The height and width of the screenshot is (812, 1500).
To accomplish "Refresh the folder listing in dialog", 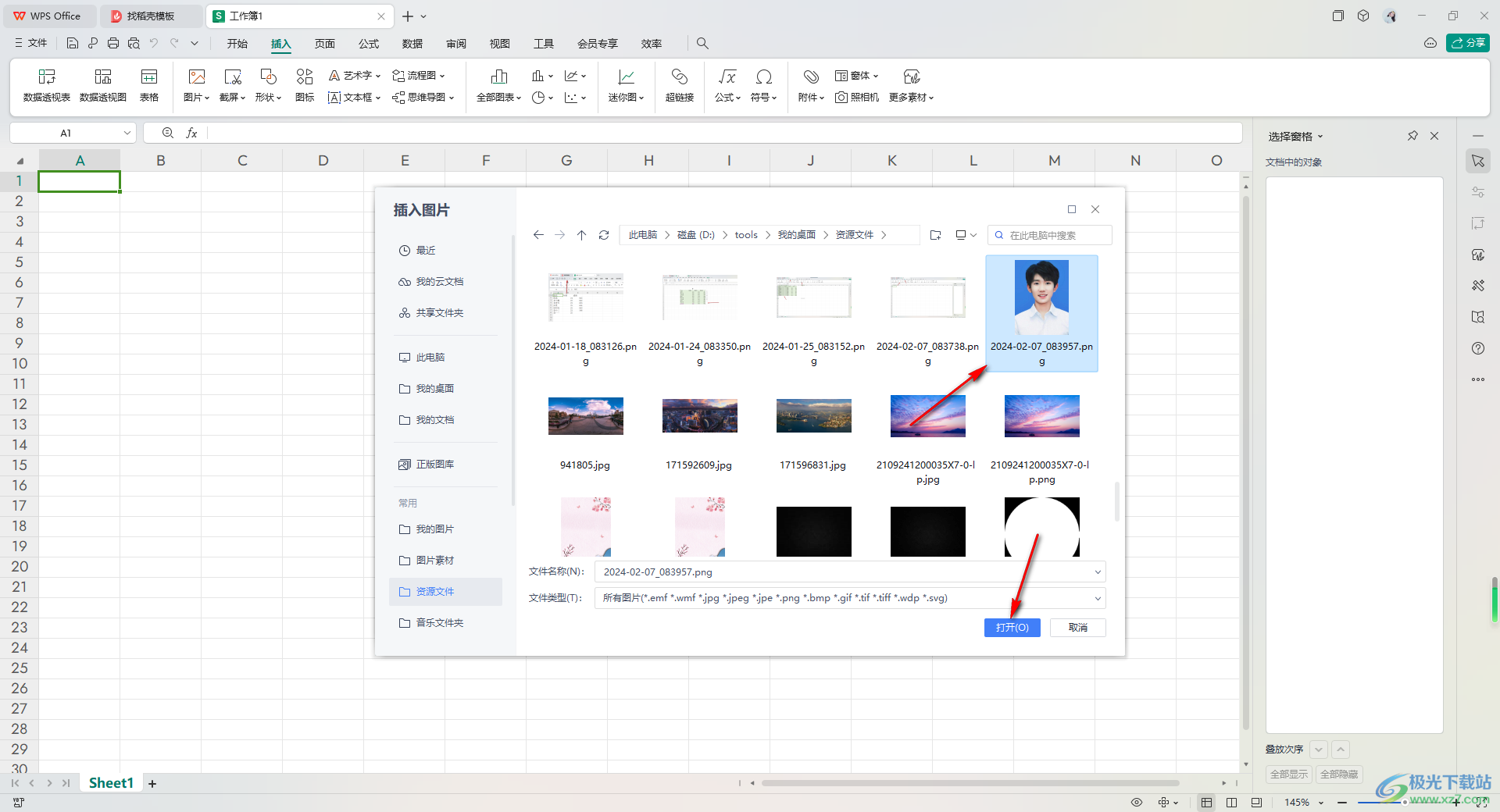I will (604, 235).
